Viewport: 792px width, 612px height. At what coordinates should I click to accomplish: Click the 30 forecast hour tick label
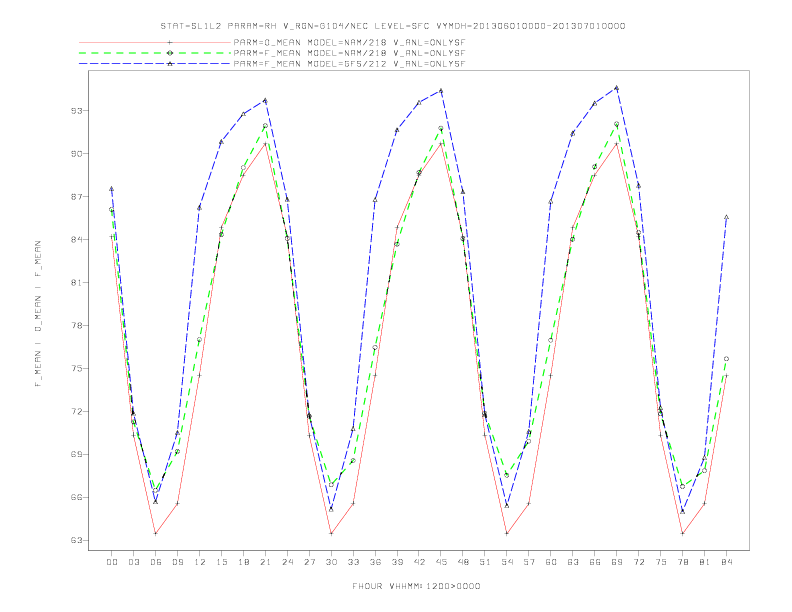pyautogui.click(x=331, y=562)
